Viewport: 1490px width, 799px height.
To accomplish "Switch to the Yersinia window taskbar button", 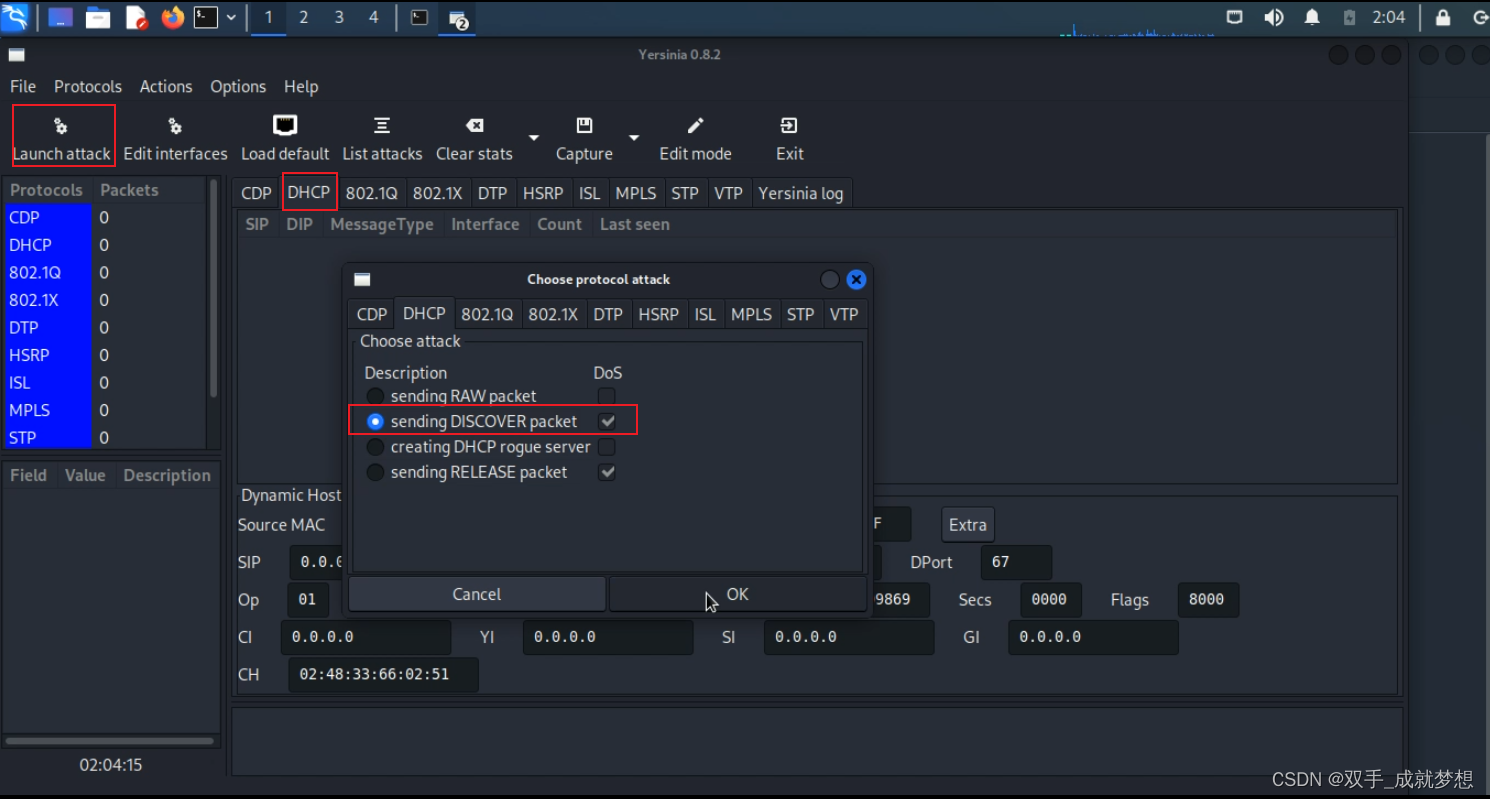I will pos(458,18).
